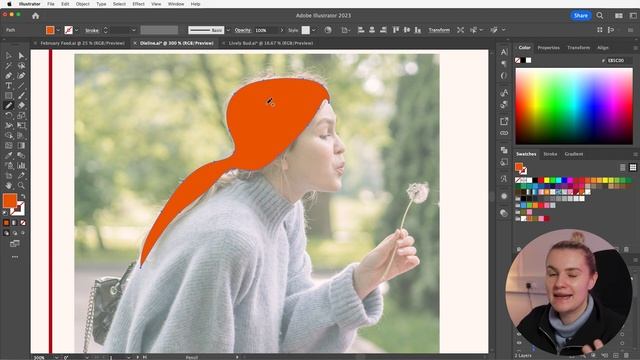The width and height of the screenshot is (640, 360).
Task: Select the Zoom tool
Action: (21, 186)
